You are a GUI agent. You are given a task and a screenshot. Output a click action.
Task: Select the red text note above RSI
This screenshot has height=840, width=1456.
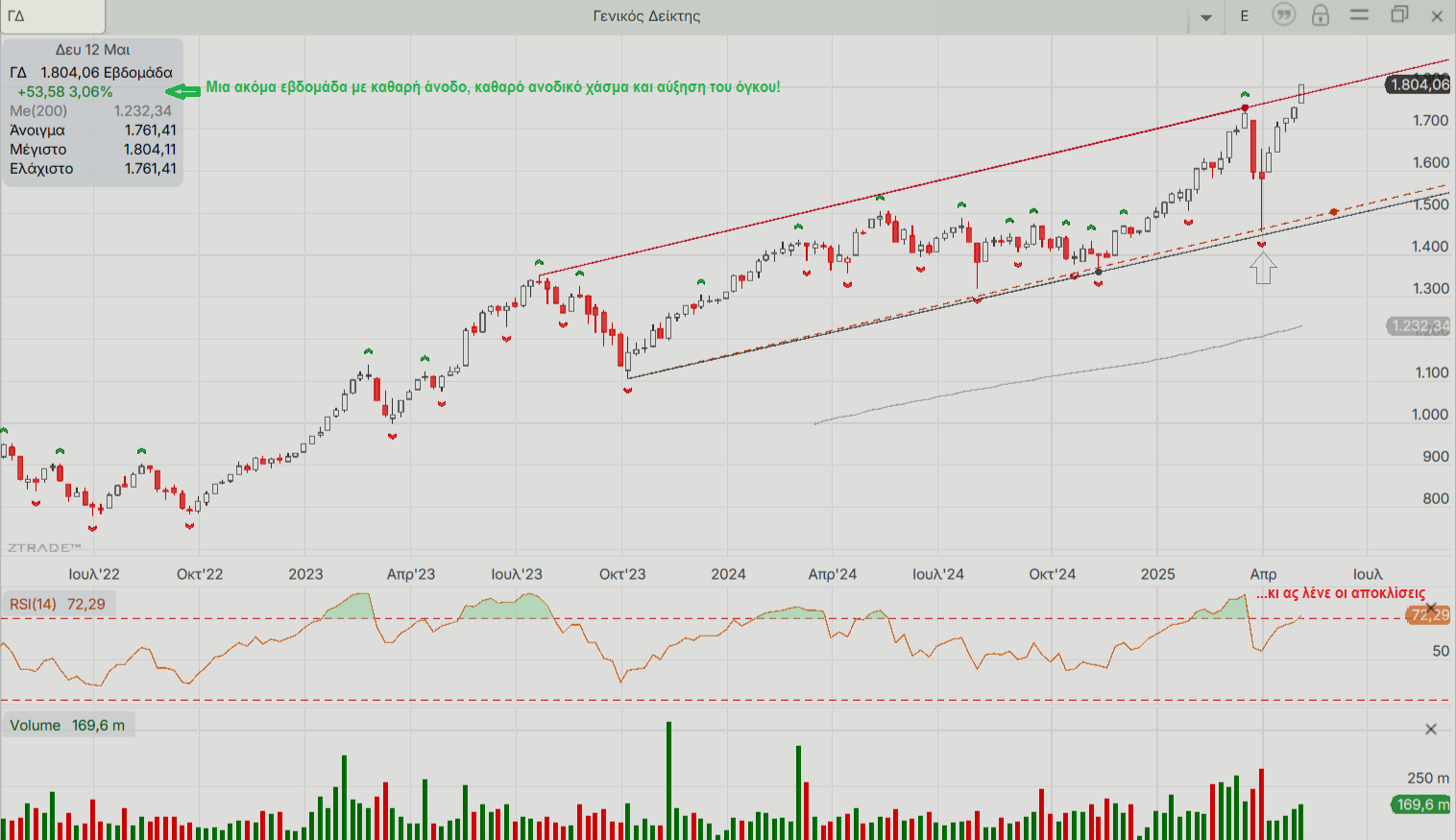[1340, 593]
